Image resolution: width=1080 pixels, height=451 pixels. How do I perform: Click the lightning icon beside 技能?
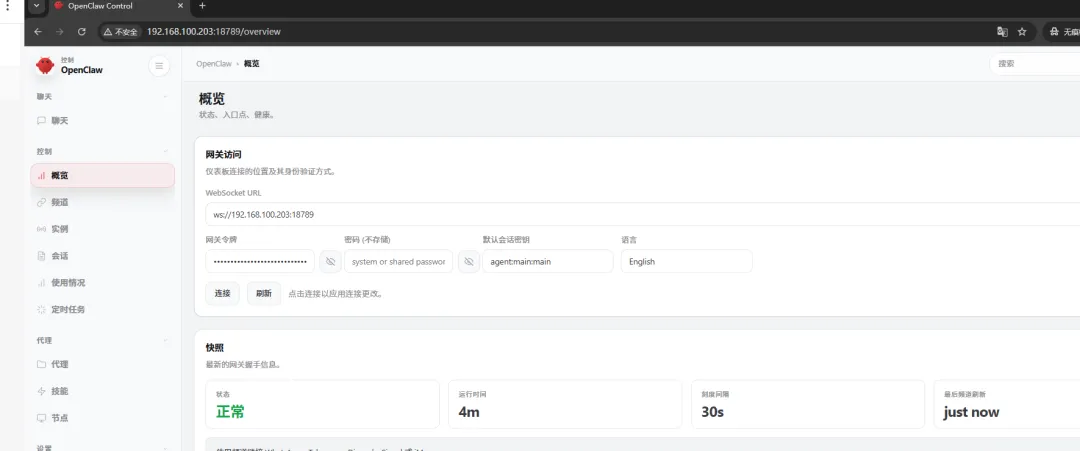[x=41, y=391]
